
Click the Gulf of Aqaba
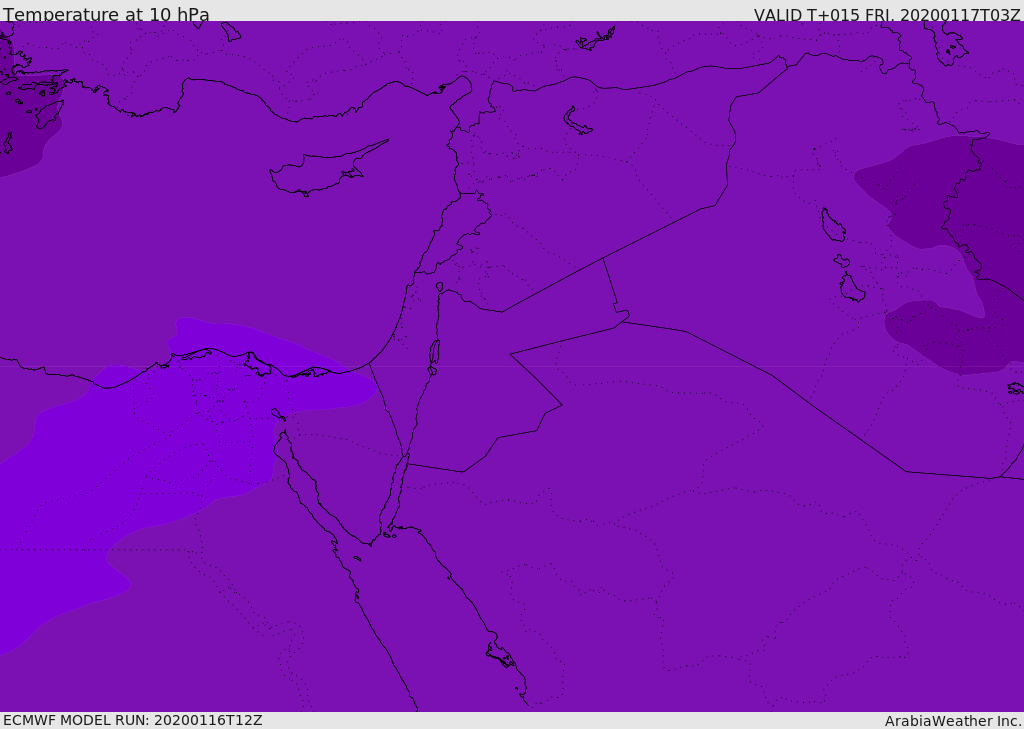click(396, 490)
